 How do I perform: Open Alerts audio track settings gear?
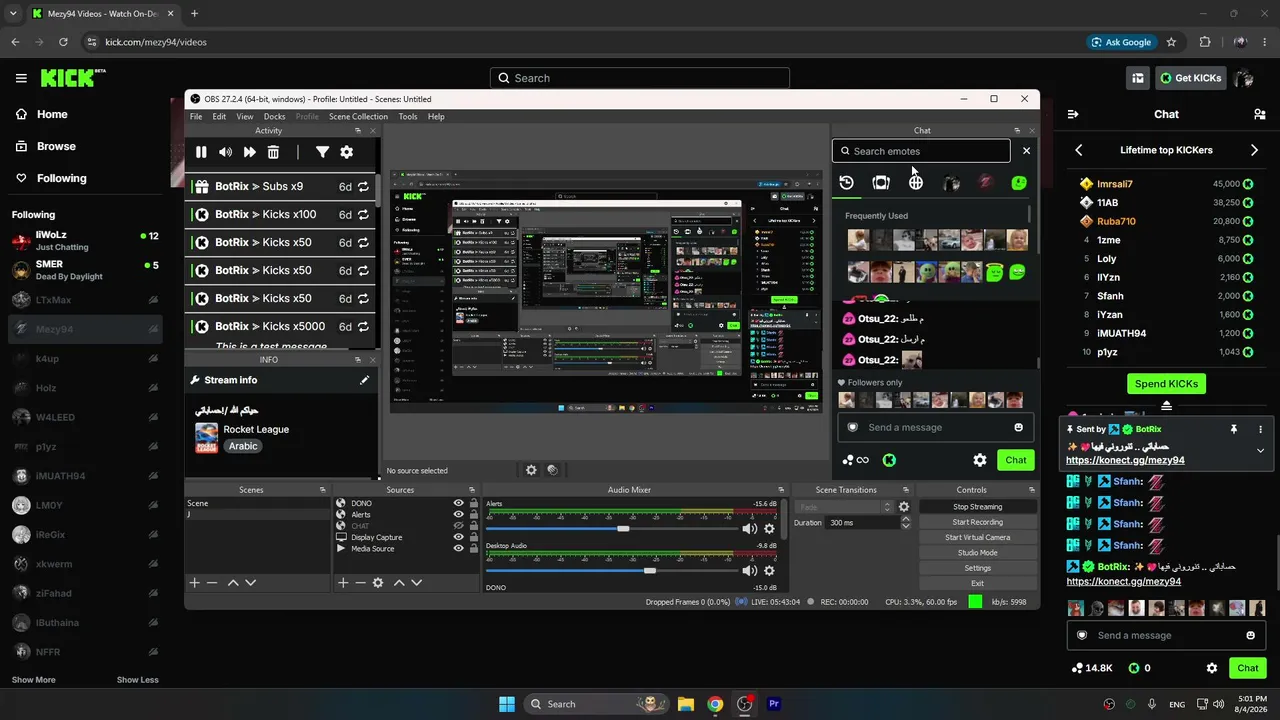click(x=769, y=529)
